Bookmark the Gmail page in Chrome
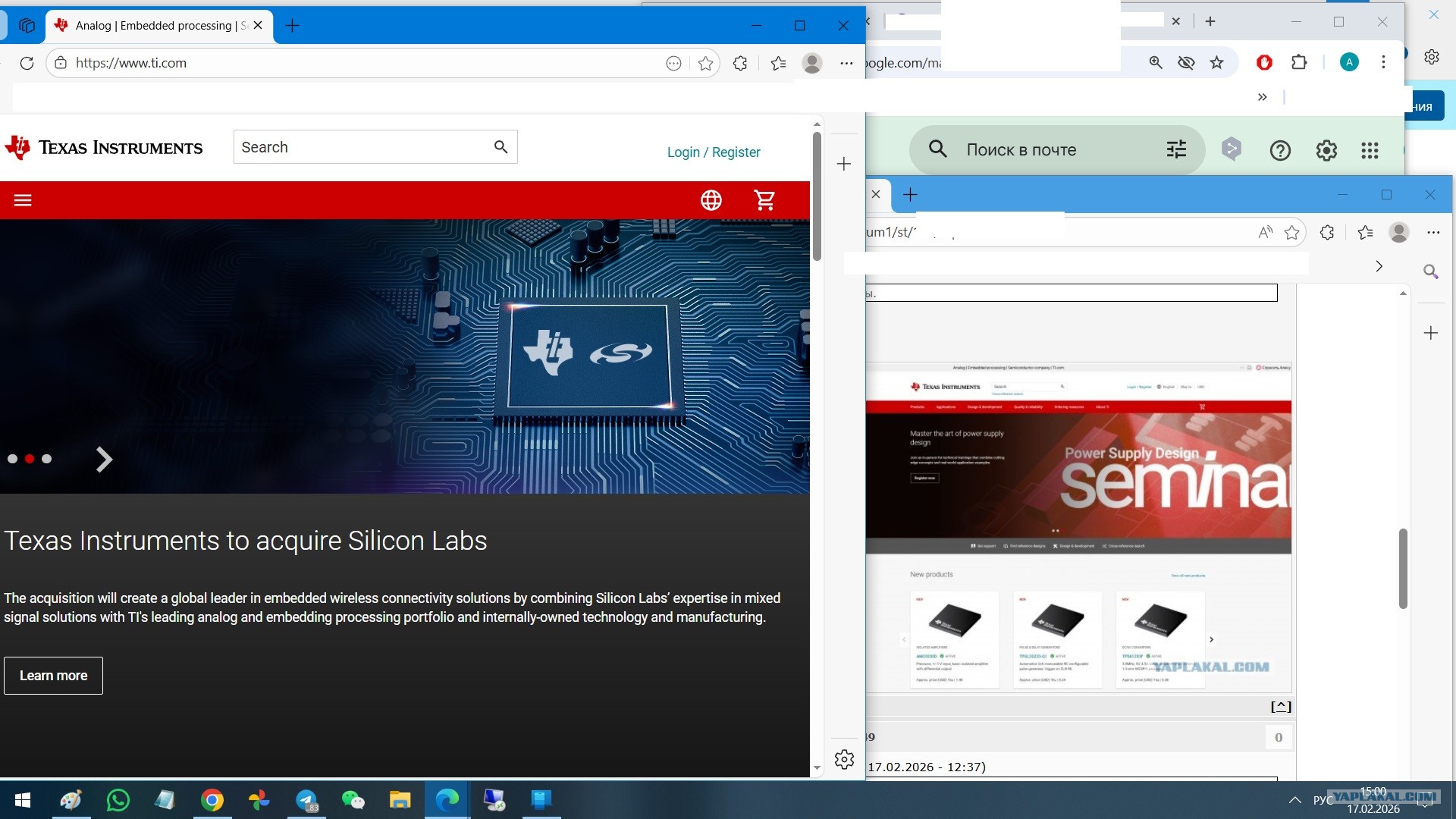This screenshot has height=819, width=1456. (1217, 63)
